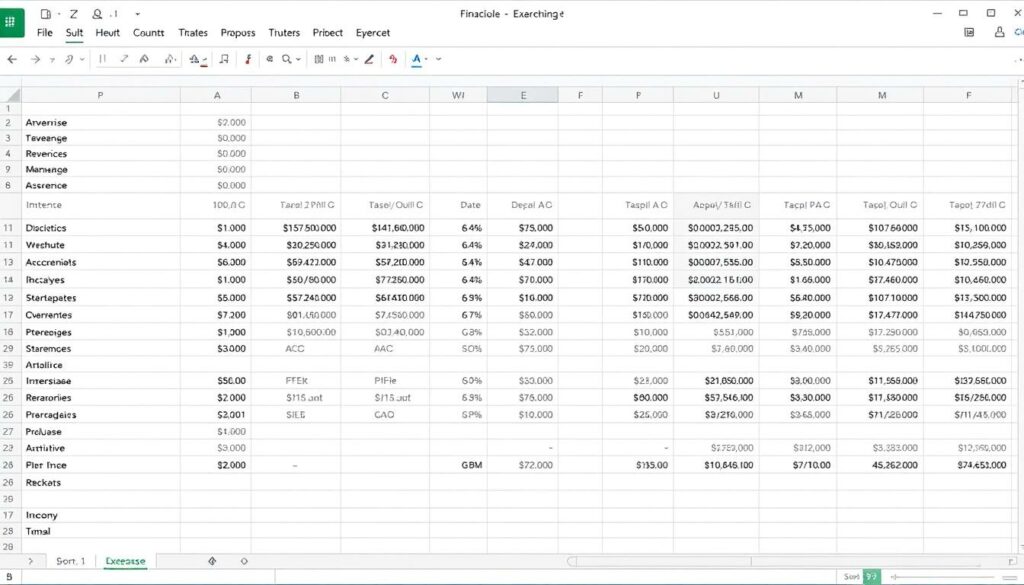This screenshot has width=1024, height=585.
Task: Expand the chevron at toolbar end
Action: [x=439, y=59]
